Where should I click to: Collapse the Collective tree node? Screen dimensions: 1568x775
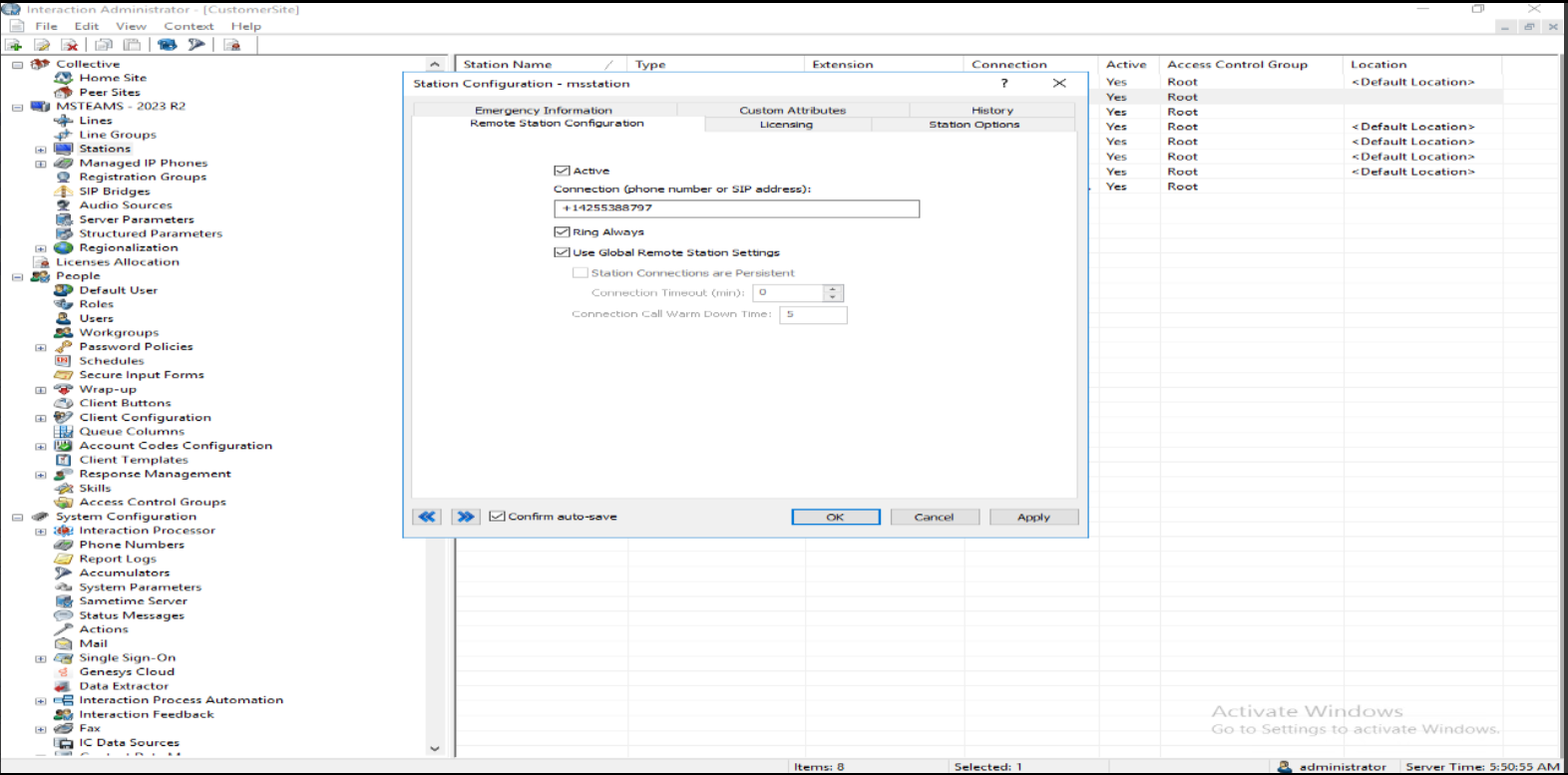(x=17, y=65)
